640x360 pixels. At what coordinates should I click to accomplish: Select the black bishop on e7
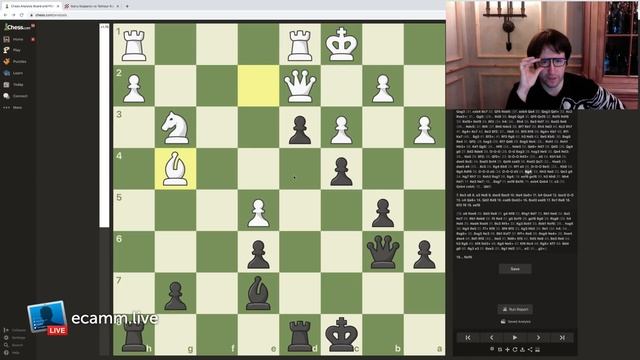[x=258, y=293]
